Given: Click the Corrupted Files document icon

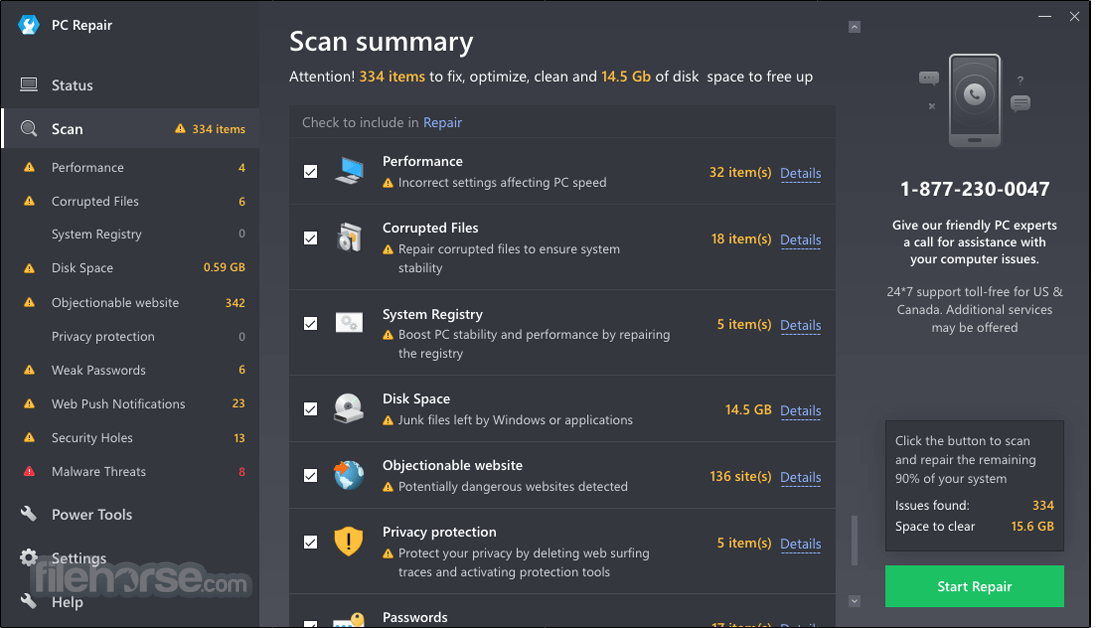Looking at the screenshot, I should (349, 238).
